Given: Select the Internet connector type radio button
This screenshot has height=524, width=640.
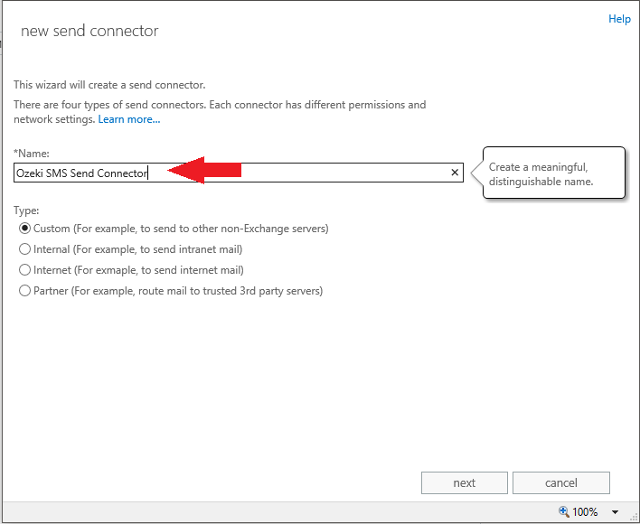Looking at the screenshot, I should point(25,270).
